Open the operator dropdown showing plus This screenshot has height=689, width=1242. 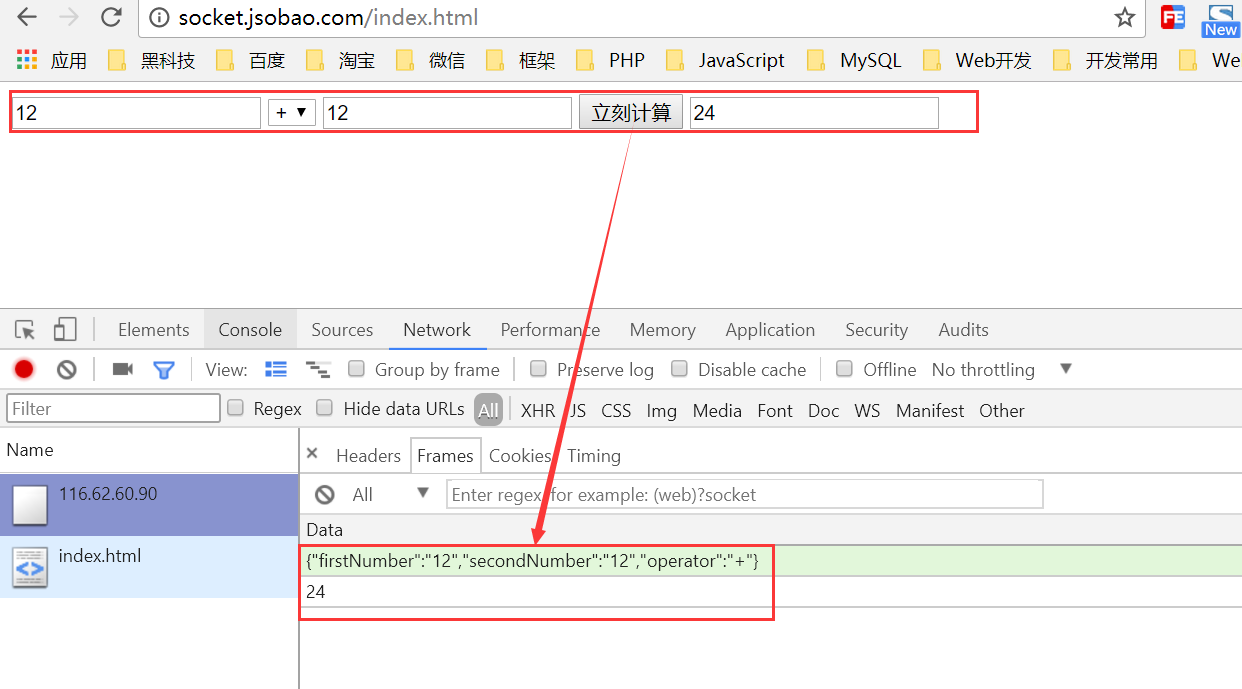tap(291, 113)
